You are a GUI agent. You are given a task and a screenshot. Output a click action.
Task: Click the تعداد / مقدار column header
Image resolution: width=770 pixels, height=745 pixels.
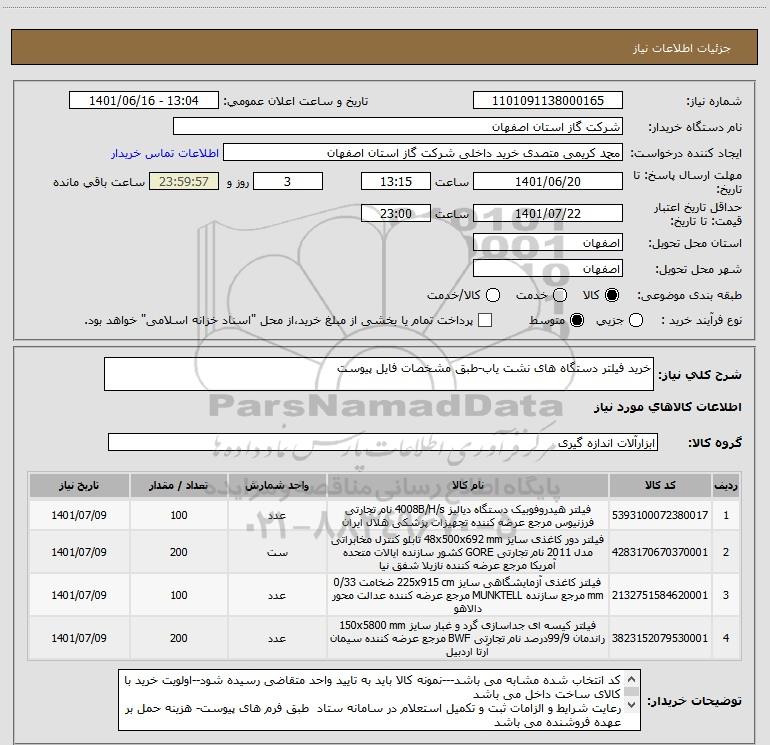[x=178, y=485]
